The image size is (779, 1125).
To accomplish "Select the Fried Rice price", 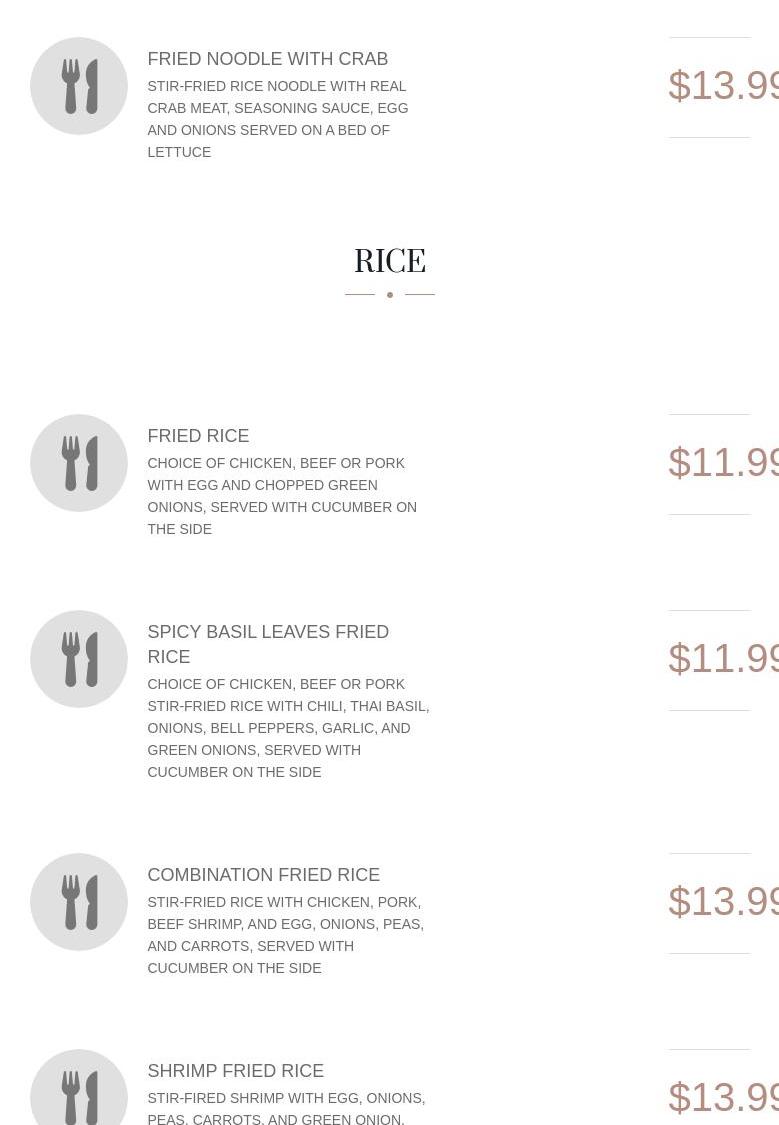I will [723, 463].
